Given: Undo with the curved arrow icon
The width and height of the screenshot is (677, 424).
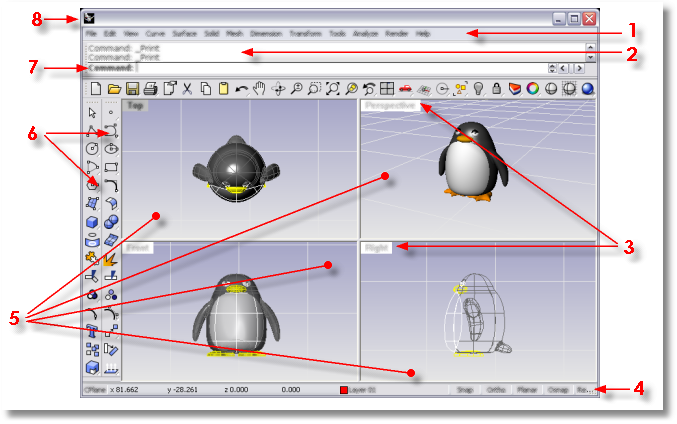Looking at the screenshot, I should (241, 89).
